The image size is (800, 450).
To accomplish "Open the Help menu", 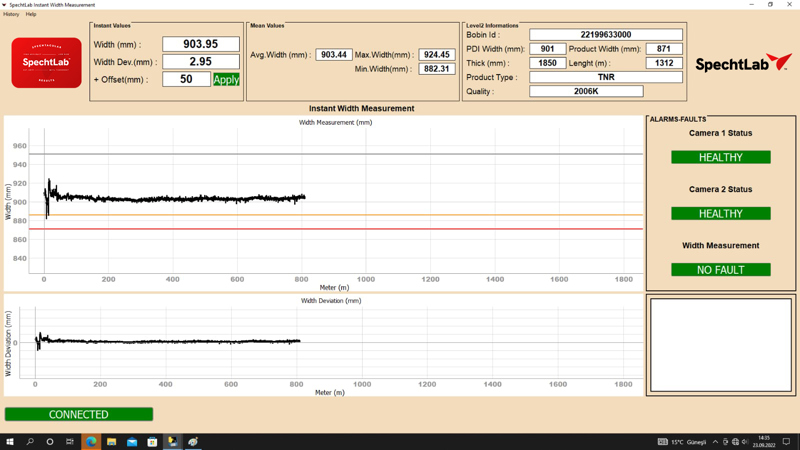I will pyautogui.click(x=31, y=14).
